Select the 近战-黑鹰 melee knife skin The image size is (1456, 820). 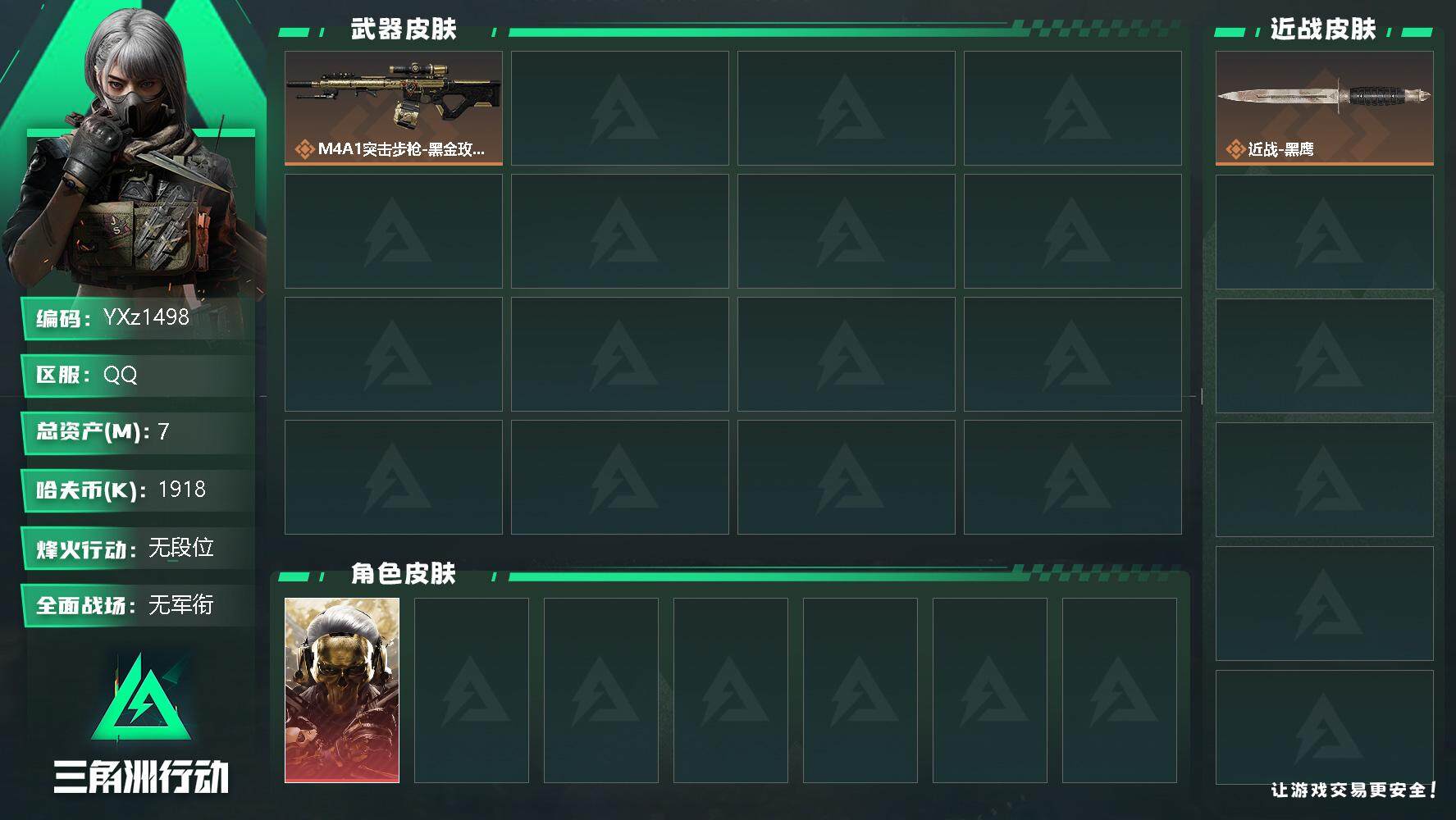tap(1324, 108)
